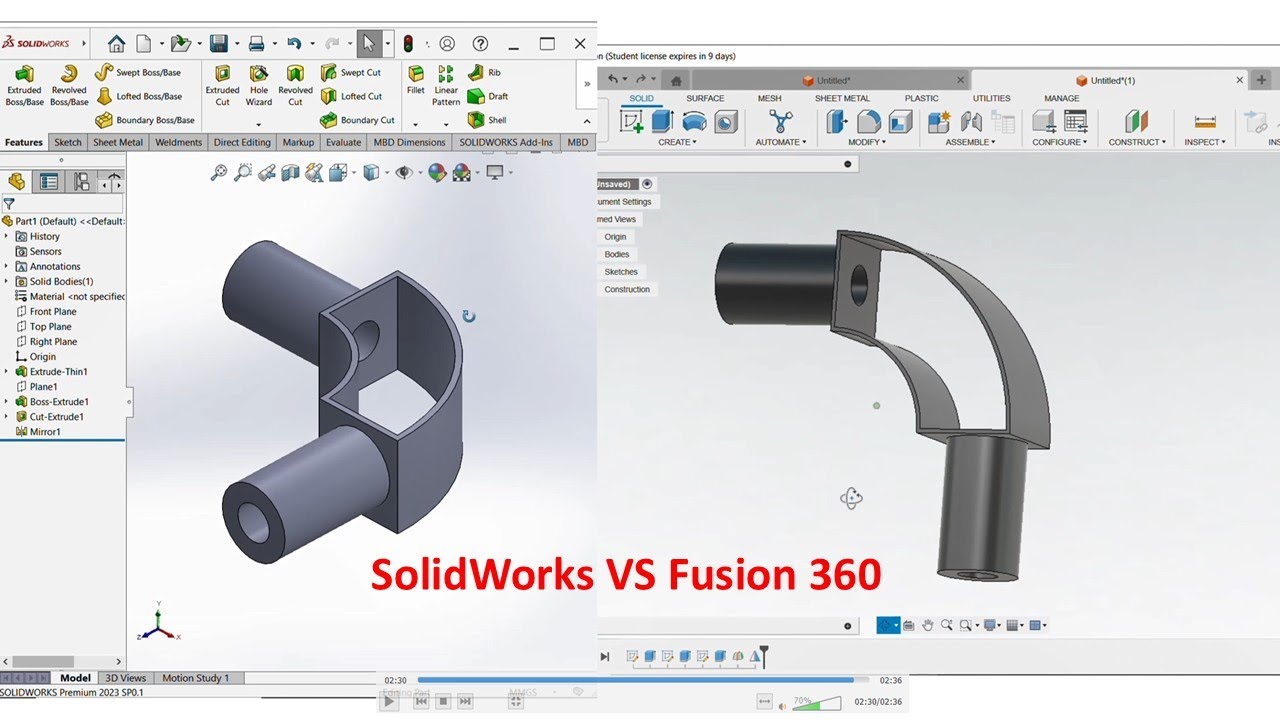
Task: Select Boundary Boss/Base tool
Action: [145, 120]
